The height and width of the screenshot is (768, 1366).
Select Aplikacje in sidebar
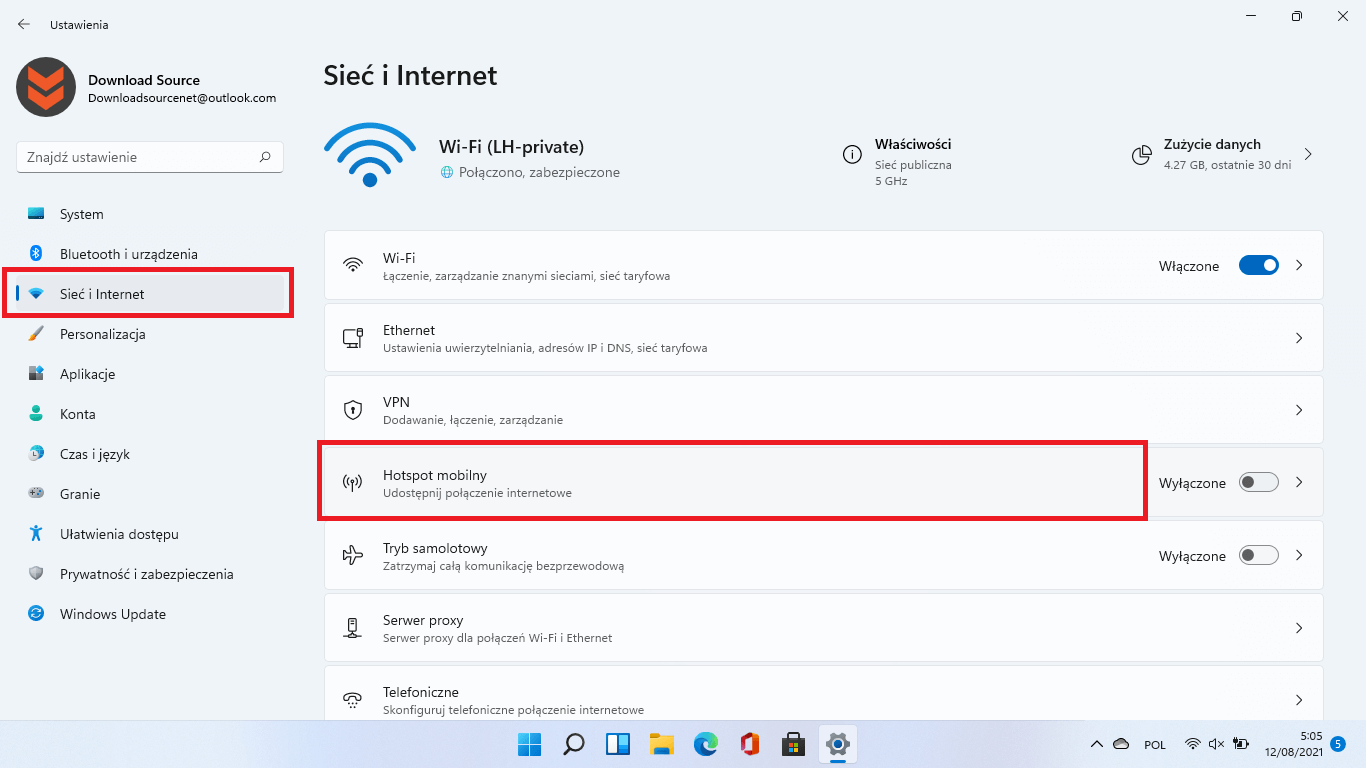pos(150,374)
